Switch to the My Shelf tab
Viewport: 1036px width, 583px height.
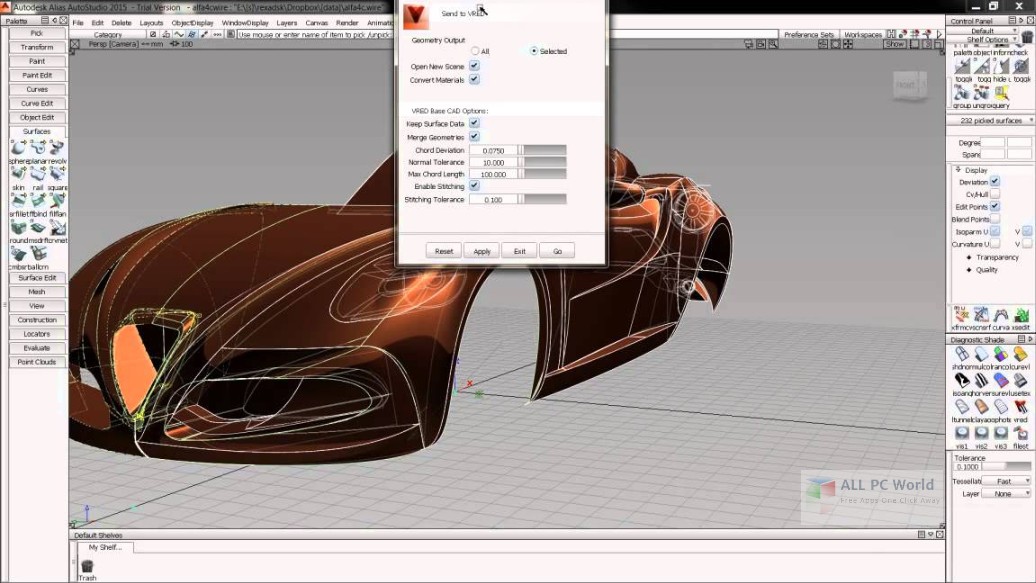click(x=105, y=547)
